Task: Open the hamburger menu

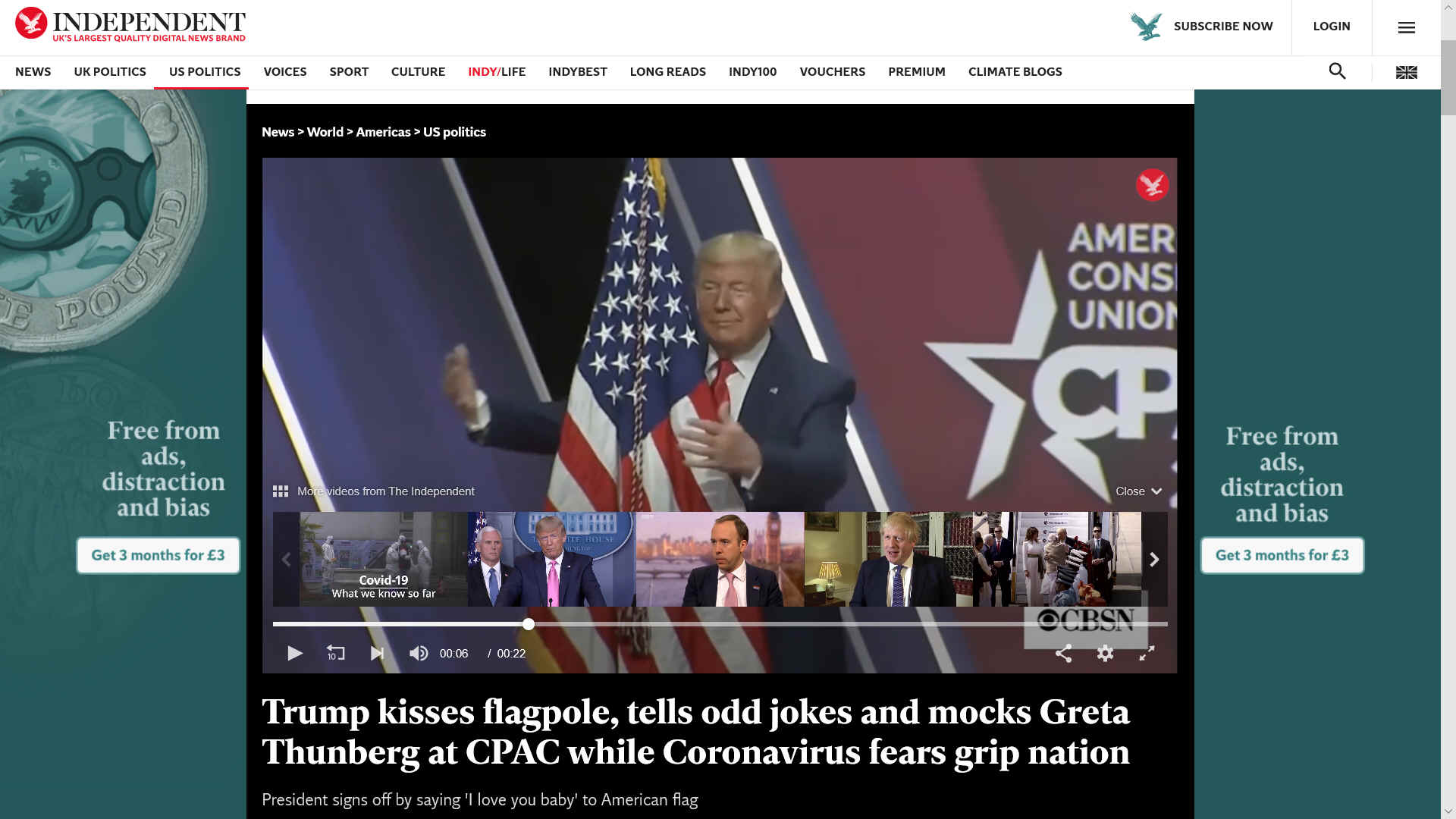Action: [1406, 27]
